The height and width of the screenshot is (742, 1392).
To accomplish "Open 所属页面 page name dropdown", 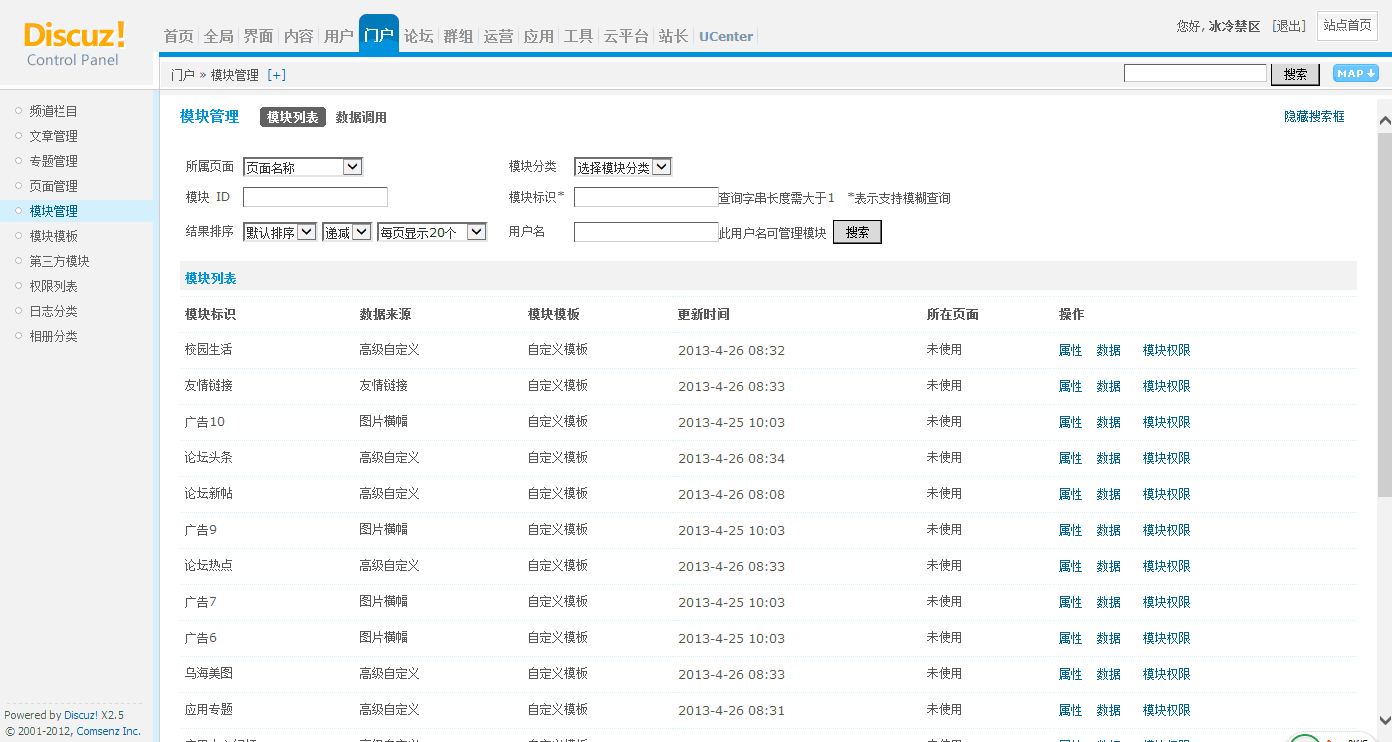I will coord(302,167).
